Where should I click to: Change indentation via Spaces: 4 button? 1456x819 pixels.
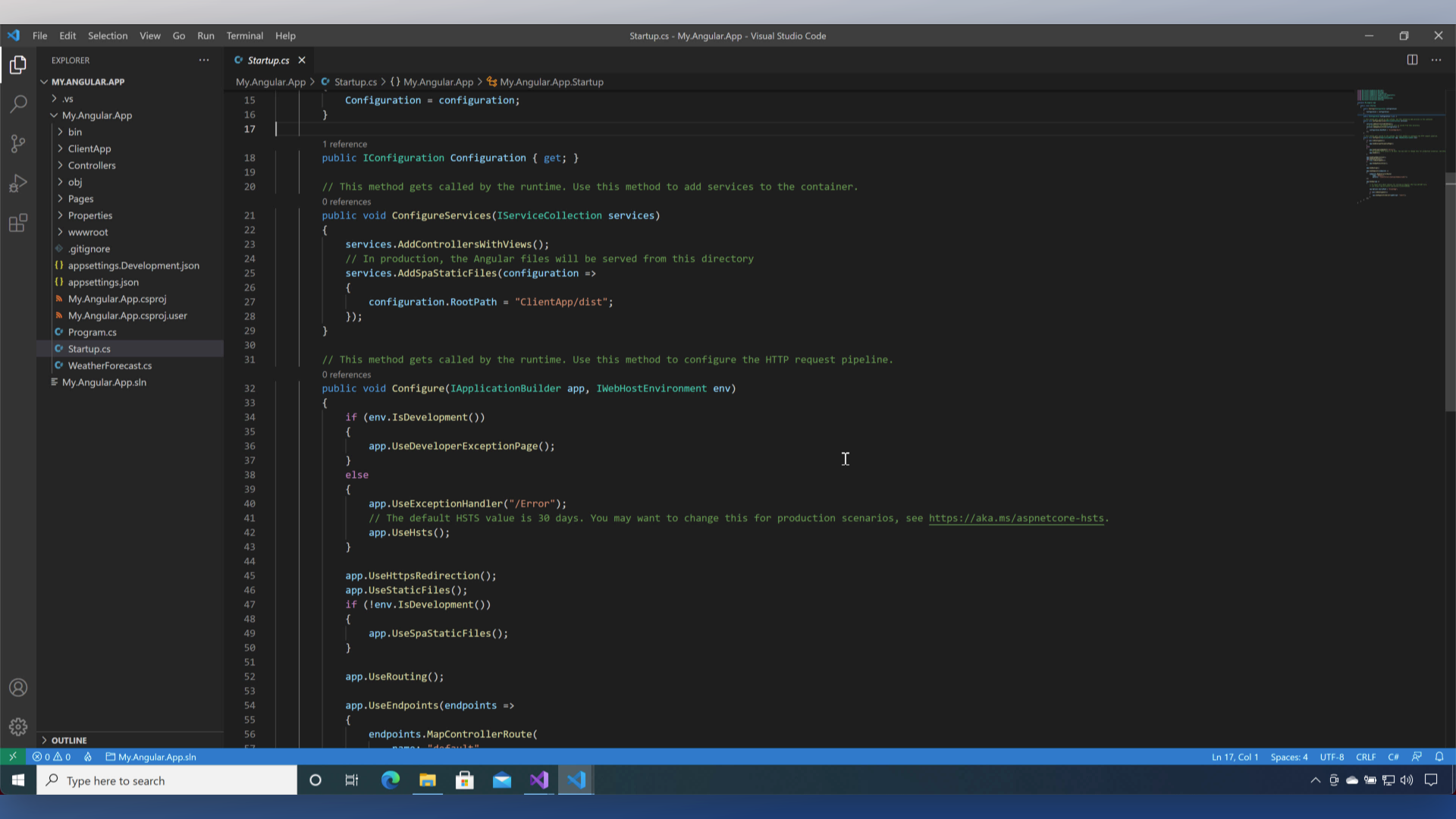click(1289, 757)
